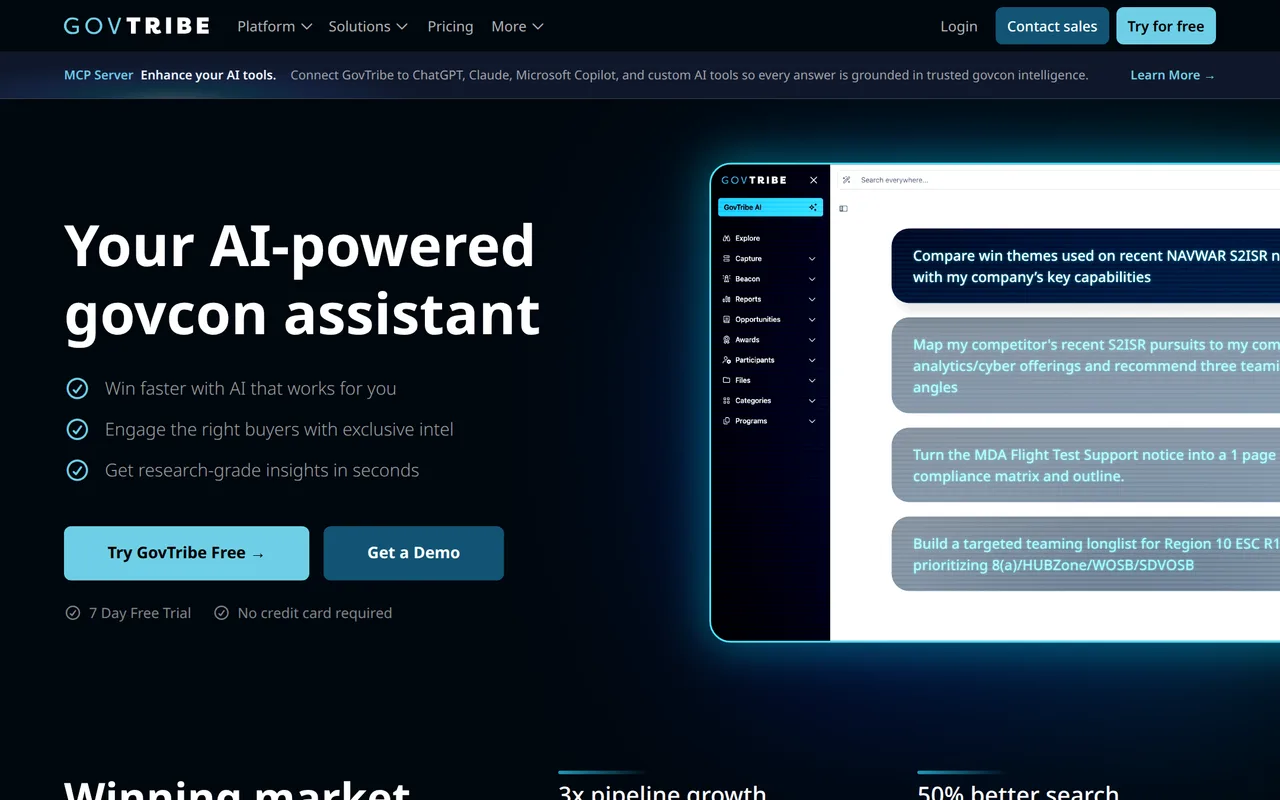Expand the Participants section chevron

[812, 360]
